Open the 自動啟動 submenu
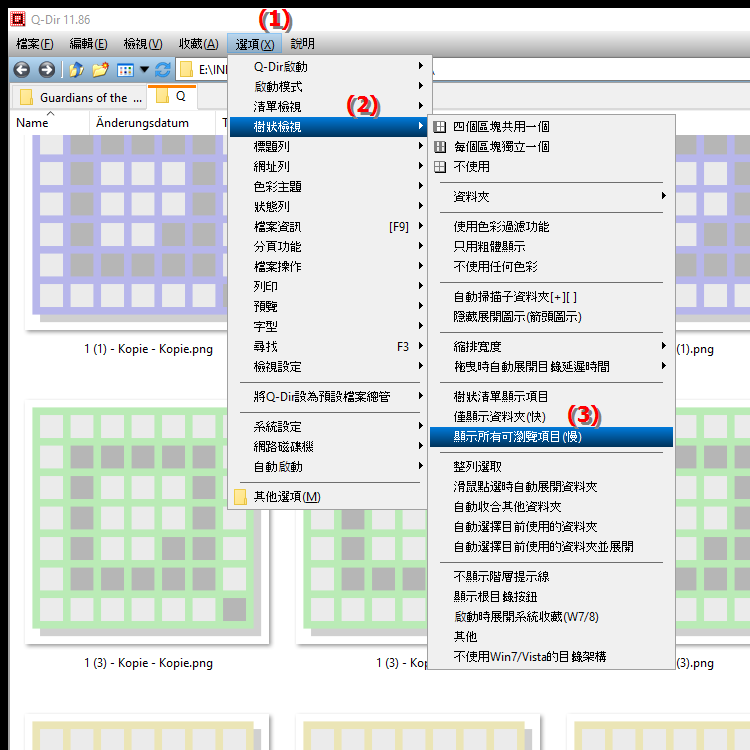Screen dimensions: 750x750 330,467
